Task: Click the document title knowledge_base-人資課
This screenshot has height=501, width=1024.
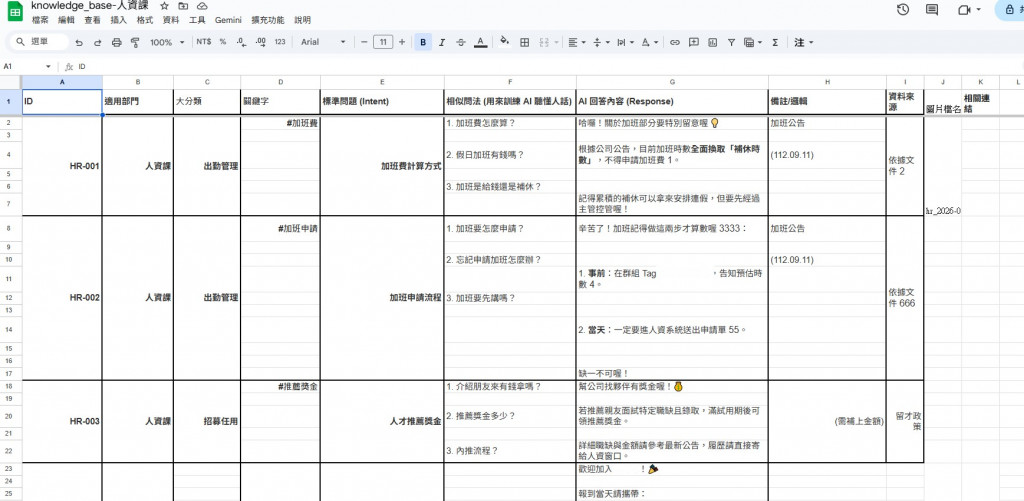Action: pyautogui.click(x=90, y=6)
